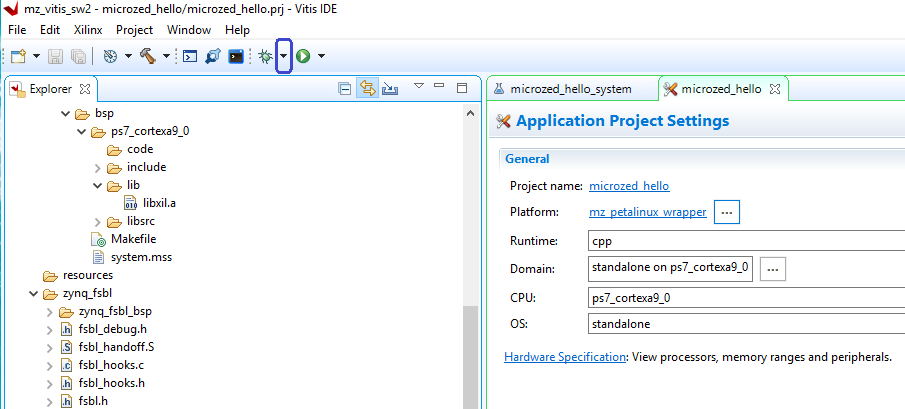Image resolution: width=905 pixels, height=409 pixels.
Task: Click the OS field showing standalone
Action: click(x=746, y=324)
